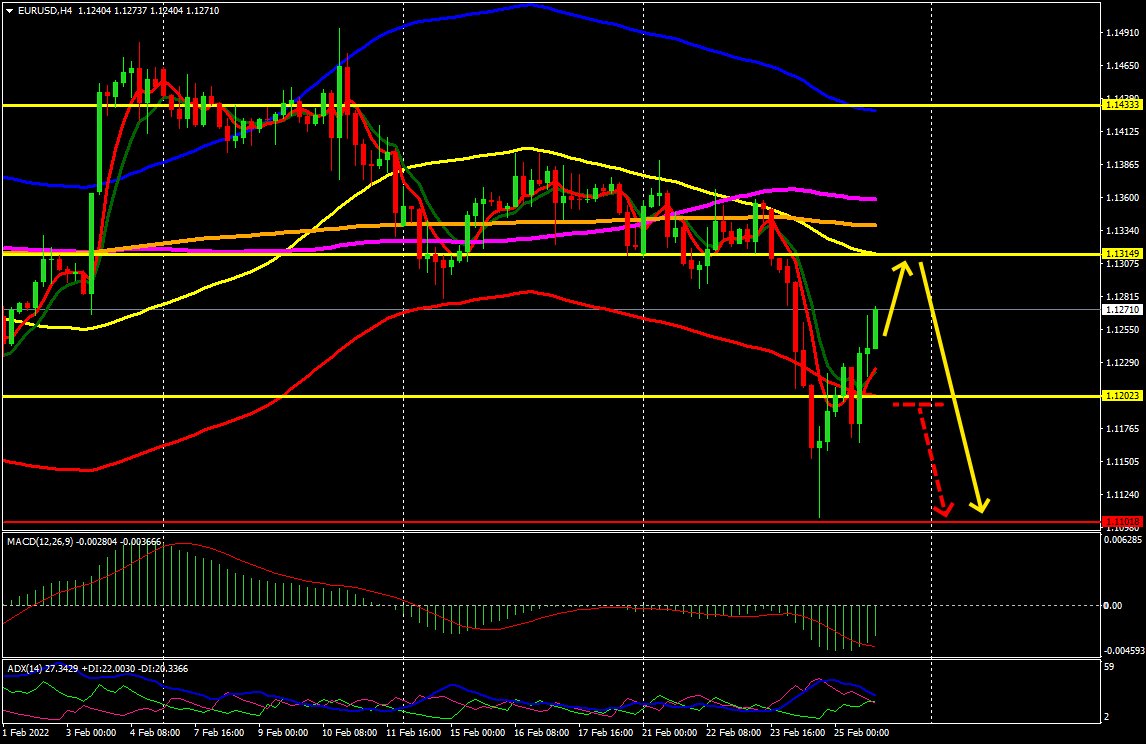Click the 1.13865 price axis value
Viewport: 1146px width, 744px height.
coord(1123,164)
